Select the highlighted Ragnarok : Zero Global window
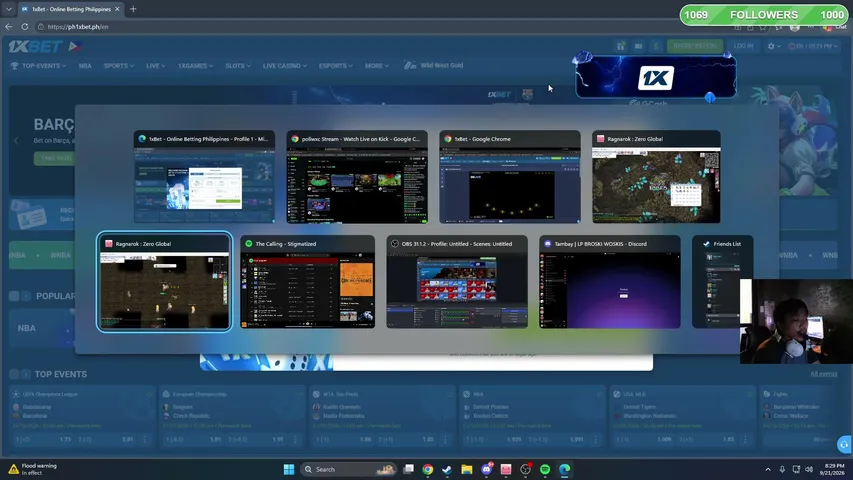Screen dimensions: 853x480 pos(164,282)
